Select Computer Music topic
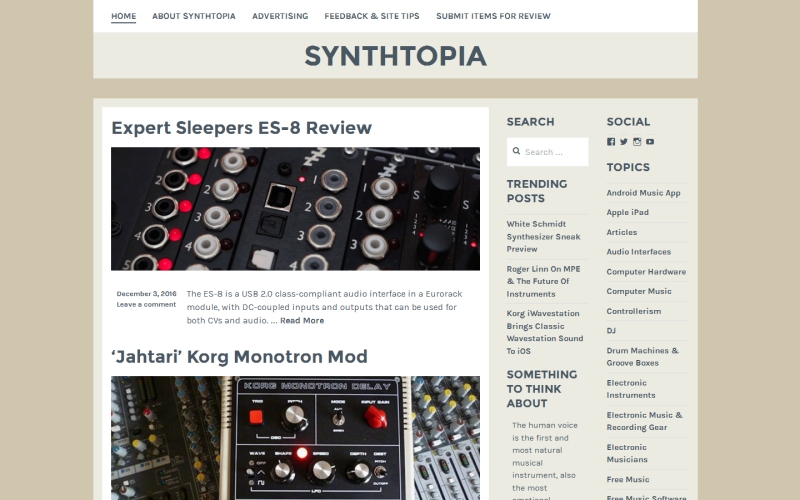Image resolution: width=800 pixels, height=500 pixels. (639, 291)
